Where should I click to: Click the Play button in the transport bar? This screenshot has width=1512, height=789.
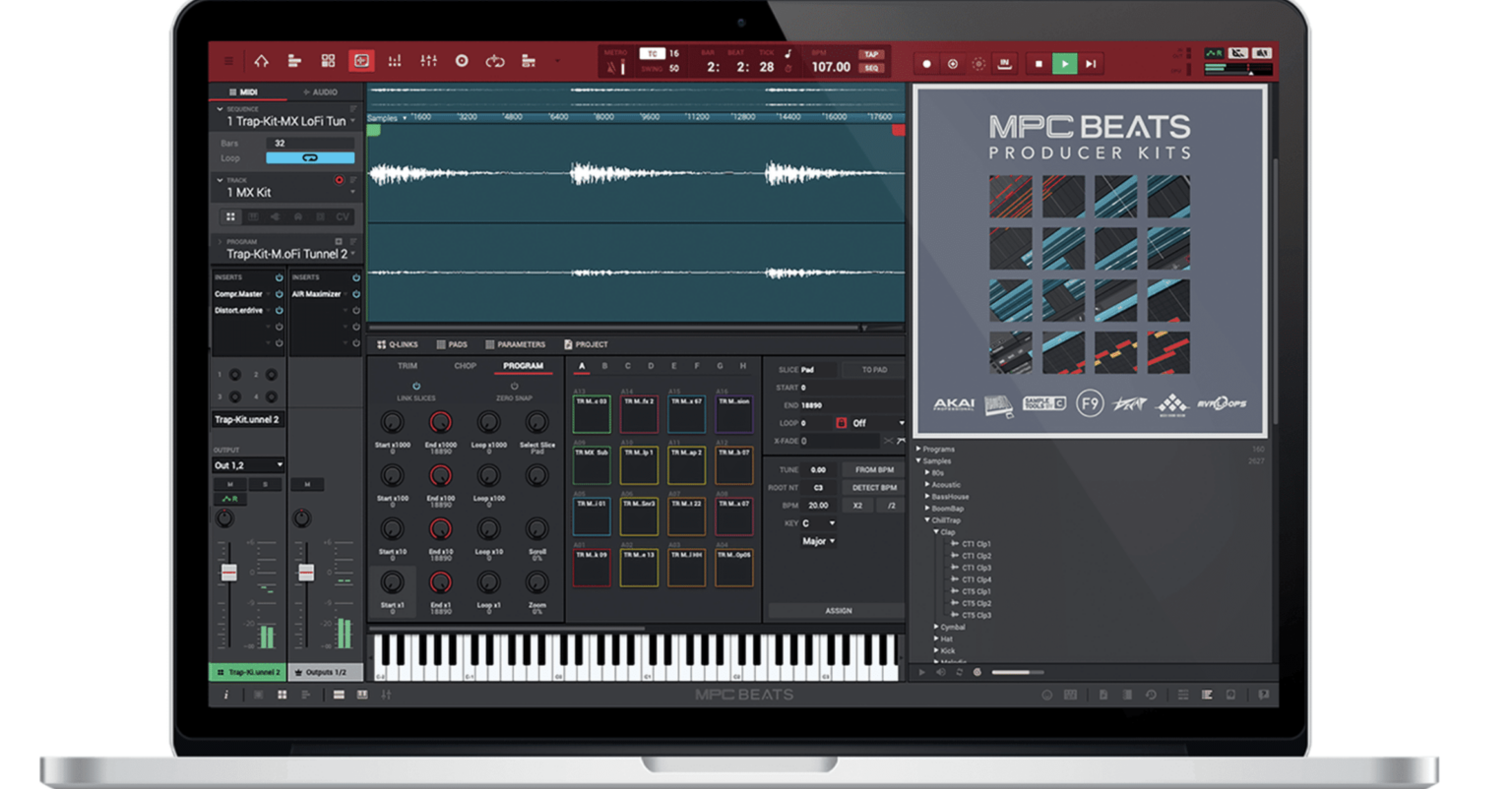click(1066, 63)
